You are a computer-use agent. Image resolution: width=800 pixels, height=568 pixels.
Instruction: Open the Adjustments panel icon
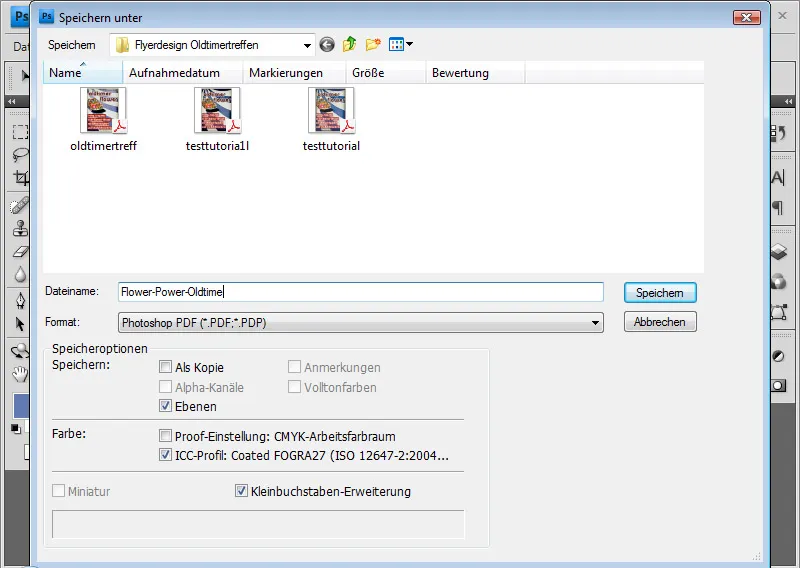[x=779, y=356]
